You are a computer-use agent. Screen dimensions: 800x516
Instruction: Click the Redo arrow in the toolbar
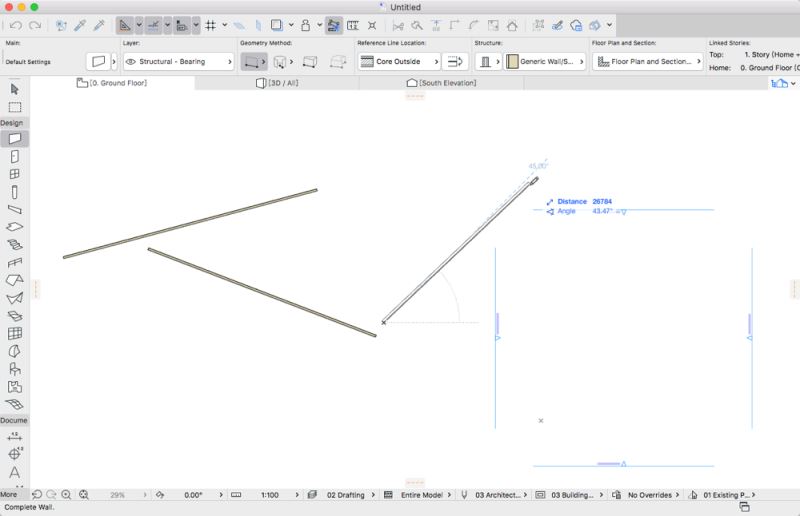35,25
